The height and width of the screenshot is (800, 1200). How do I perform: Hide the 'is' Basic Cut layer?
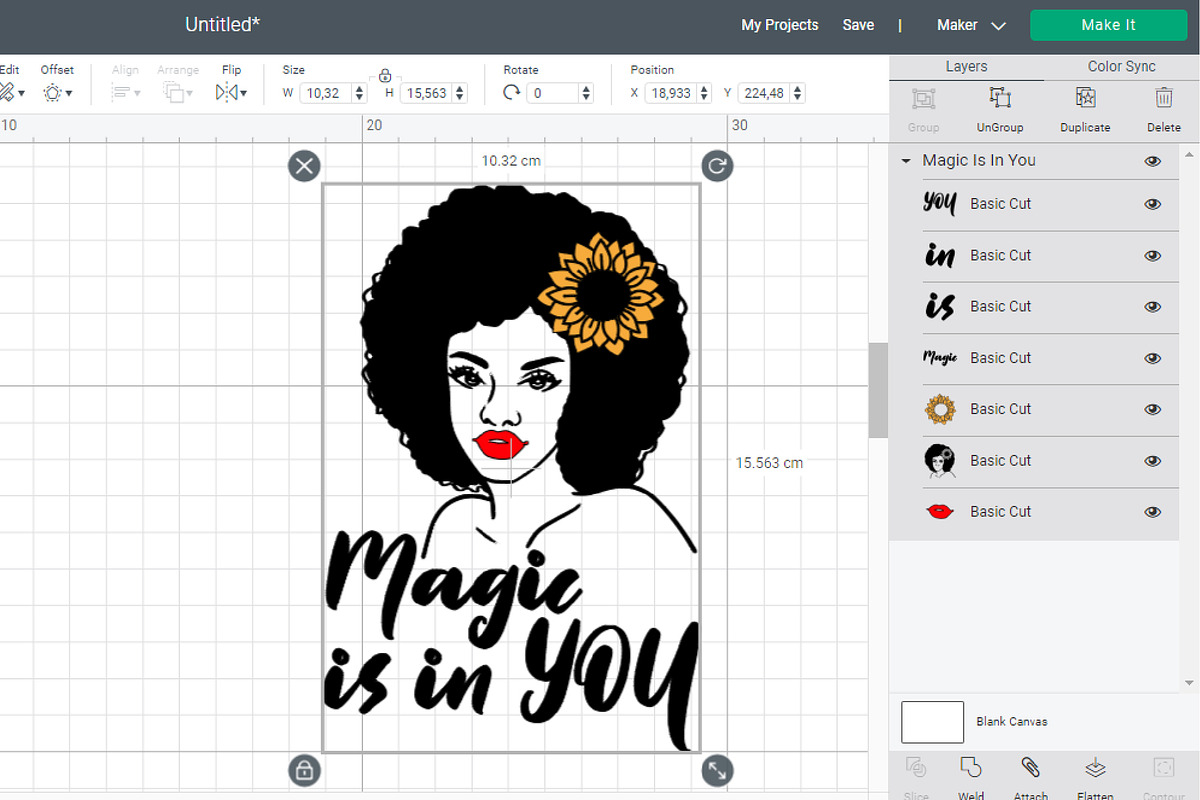tap(1153, 307)
